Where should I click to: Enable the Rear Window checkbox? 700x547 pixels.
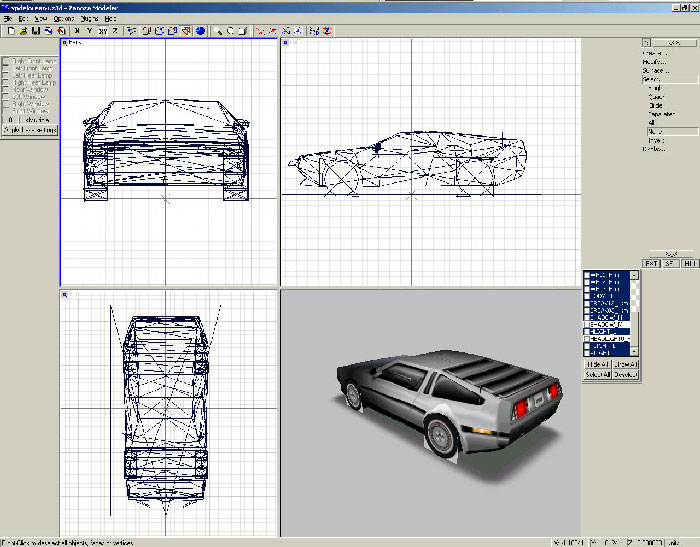pyautogui.click(x=6, y=90)
